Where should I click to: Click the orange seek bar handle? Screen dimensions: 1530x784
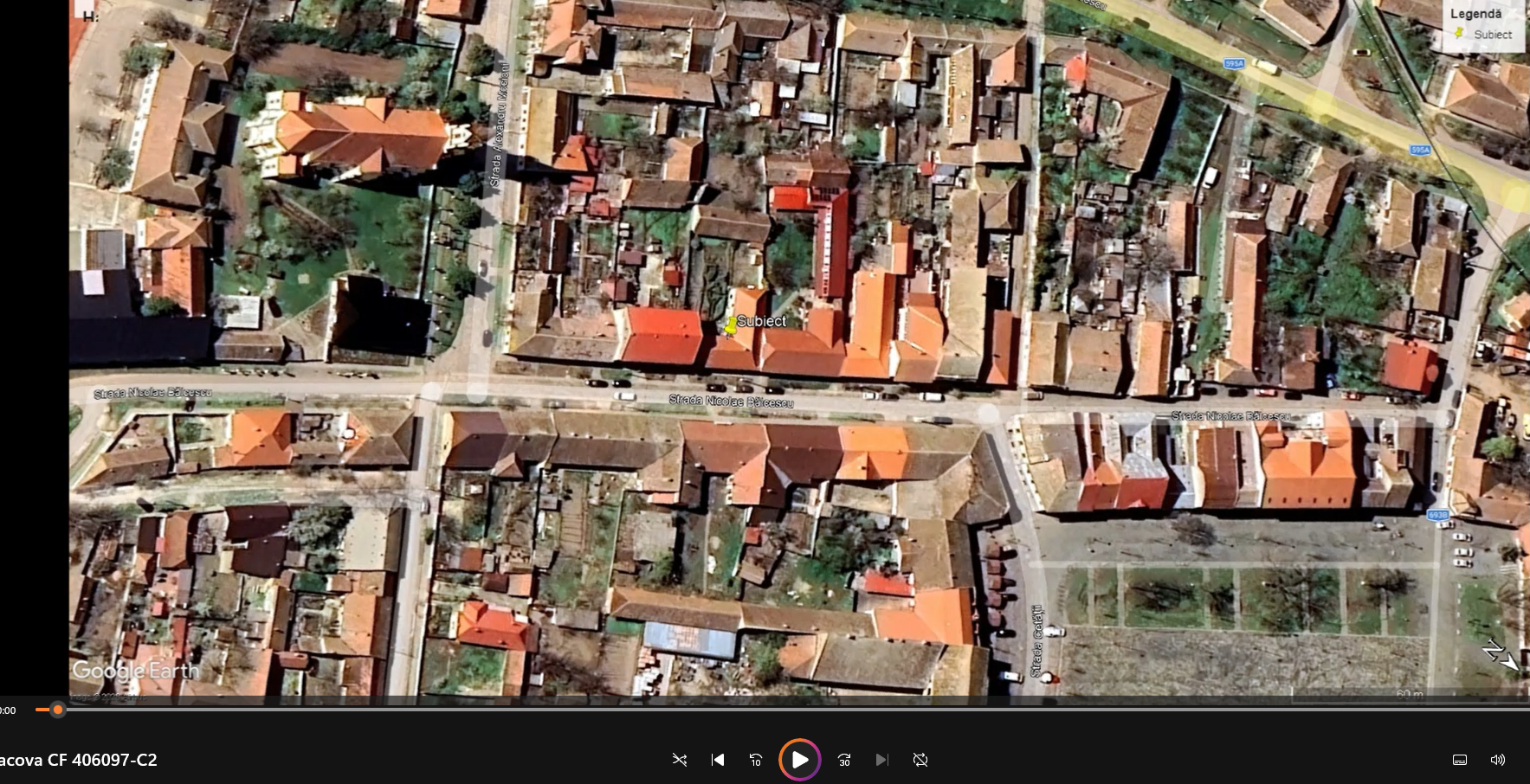point(58,710)
